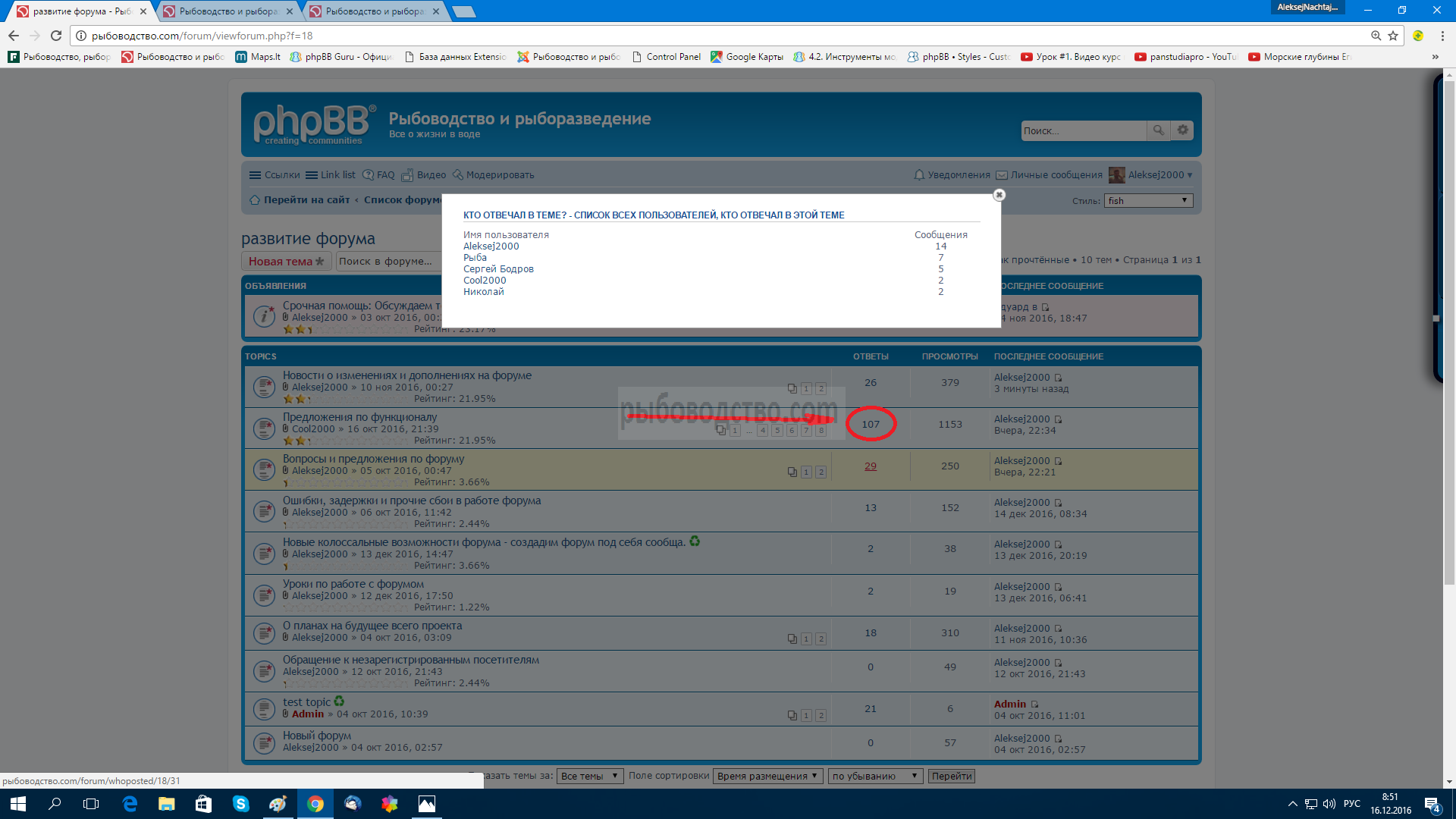Open topic test topic
The image size is (1456, 819).
[306, 702]
